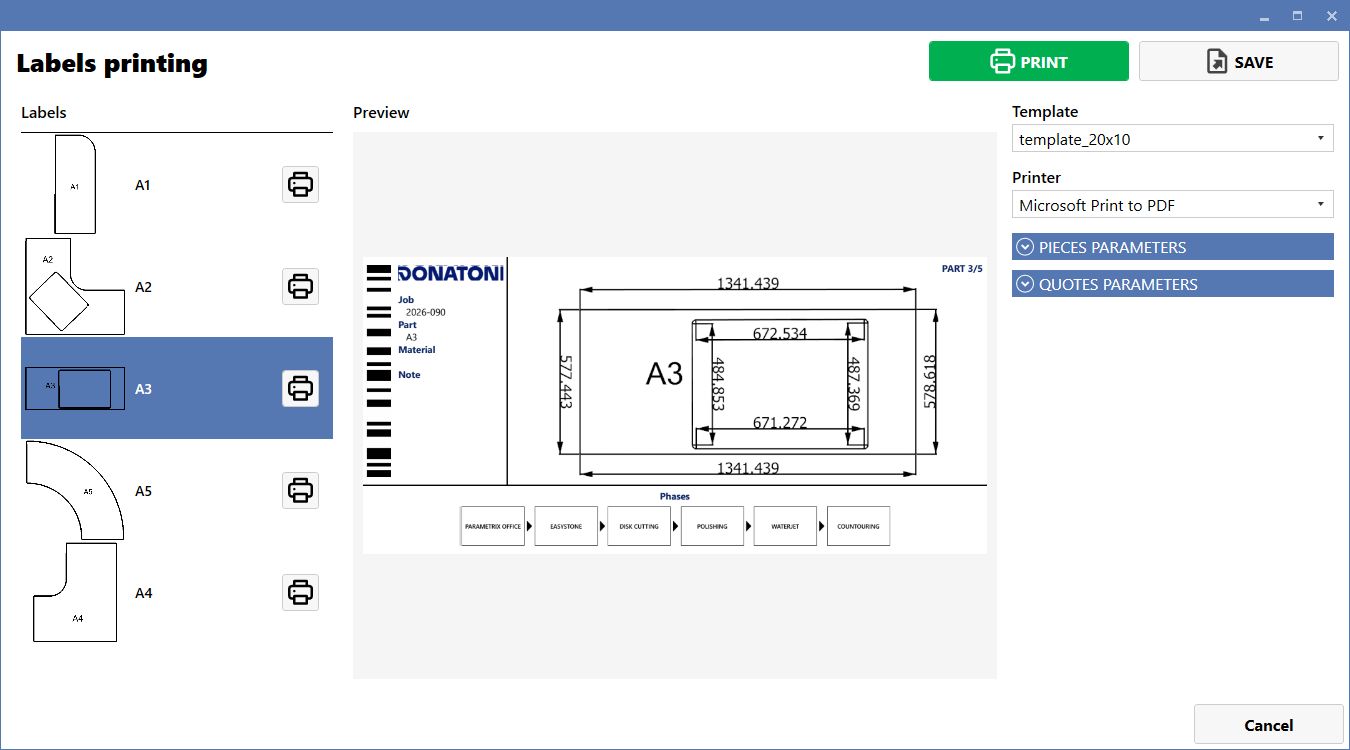Open the Printer dropdown Microsoft Print to PDF

(1173, 205)
